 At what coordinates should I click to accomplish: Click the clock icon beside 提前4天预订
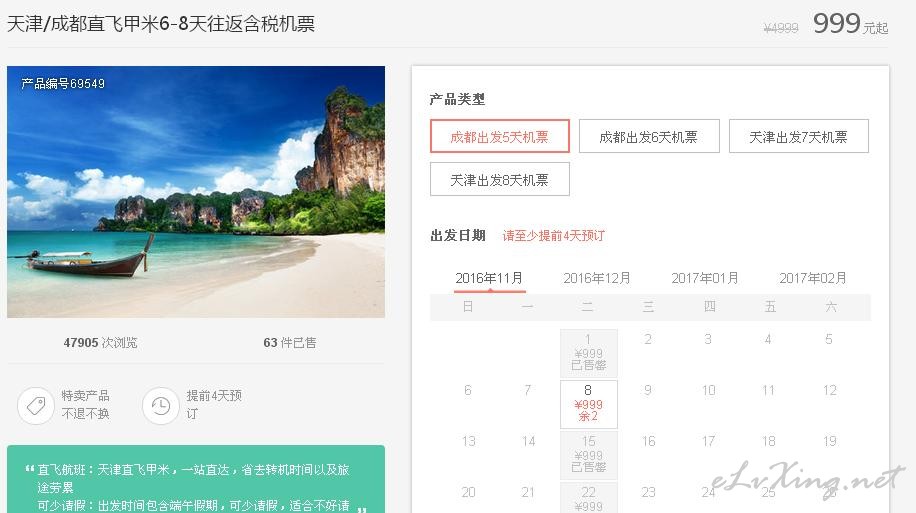161,405
